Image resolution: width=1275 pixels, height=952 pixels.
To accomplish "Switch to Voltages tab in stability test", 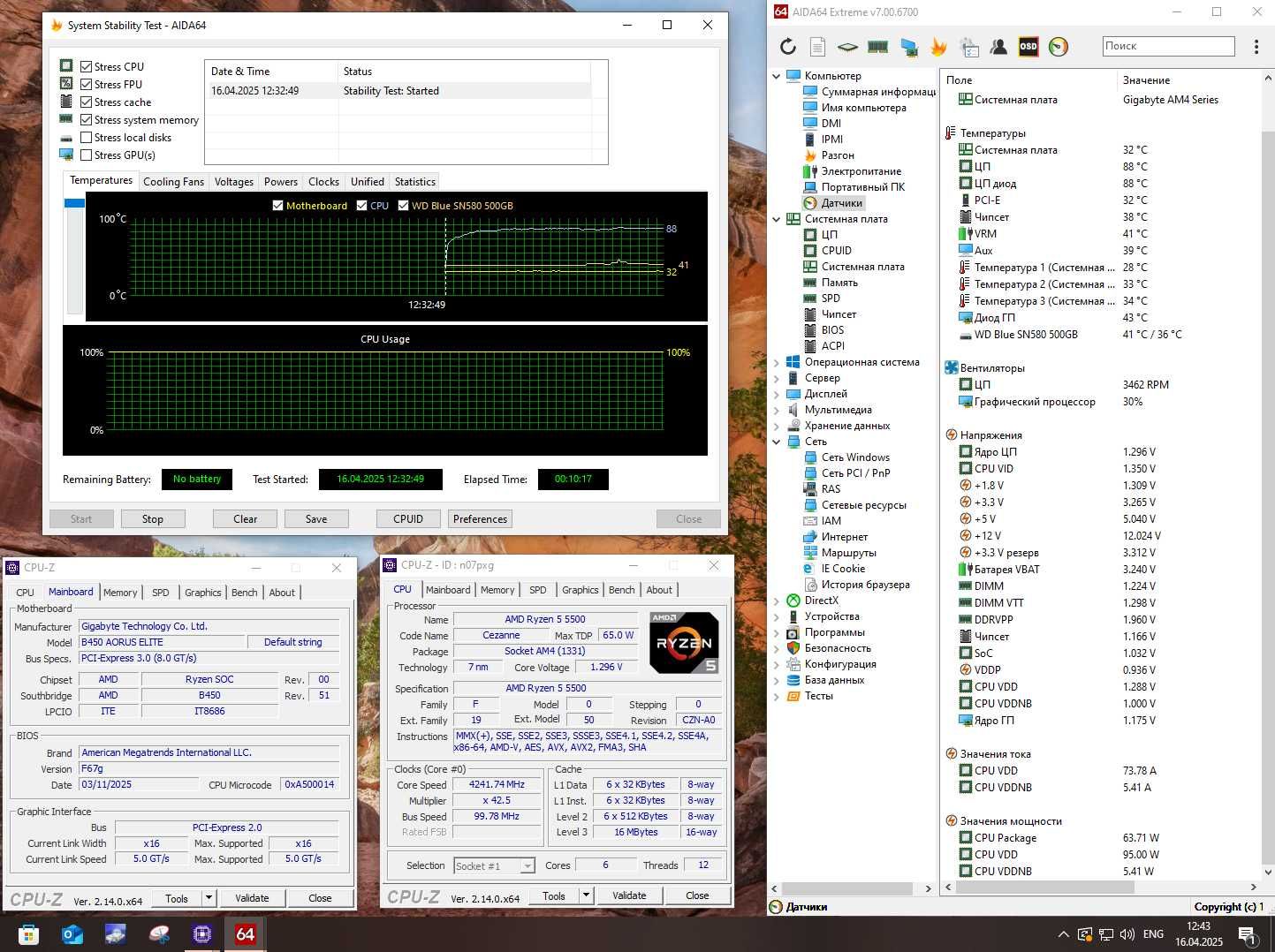I will pyautogui.click(x=234, y=182).
